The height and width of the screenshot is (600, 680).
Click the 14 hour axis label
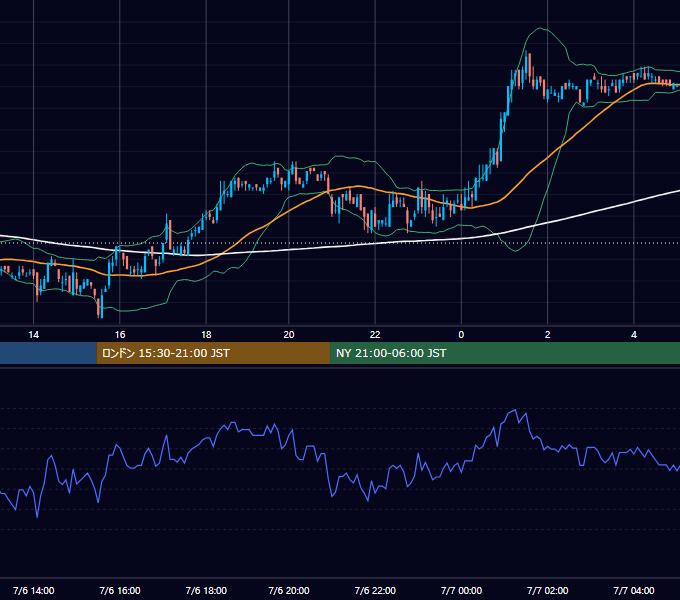click(33, 335)
